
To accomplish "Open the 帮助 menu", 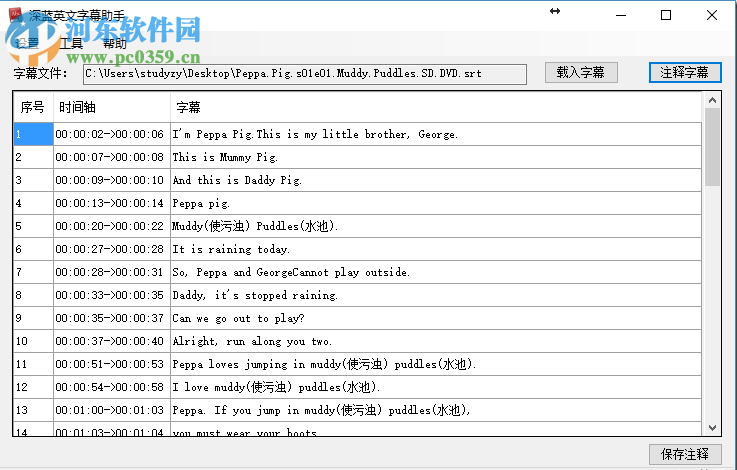I will pyautogui.click(x=115, y=43).
